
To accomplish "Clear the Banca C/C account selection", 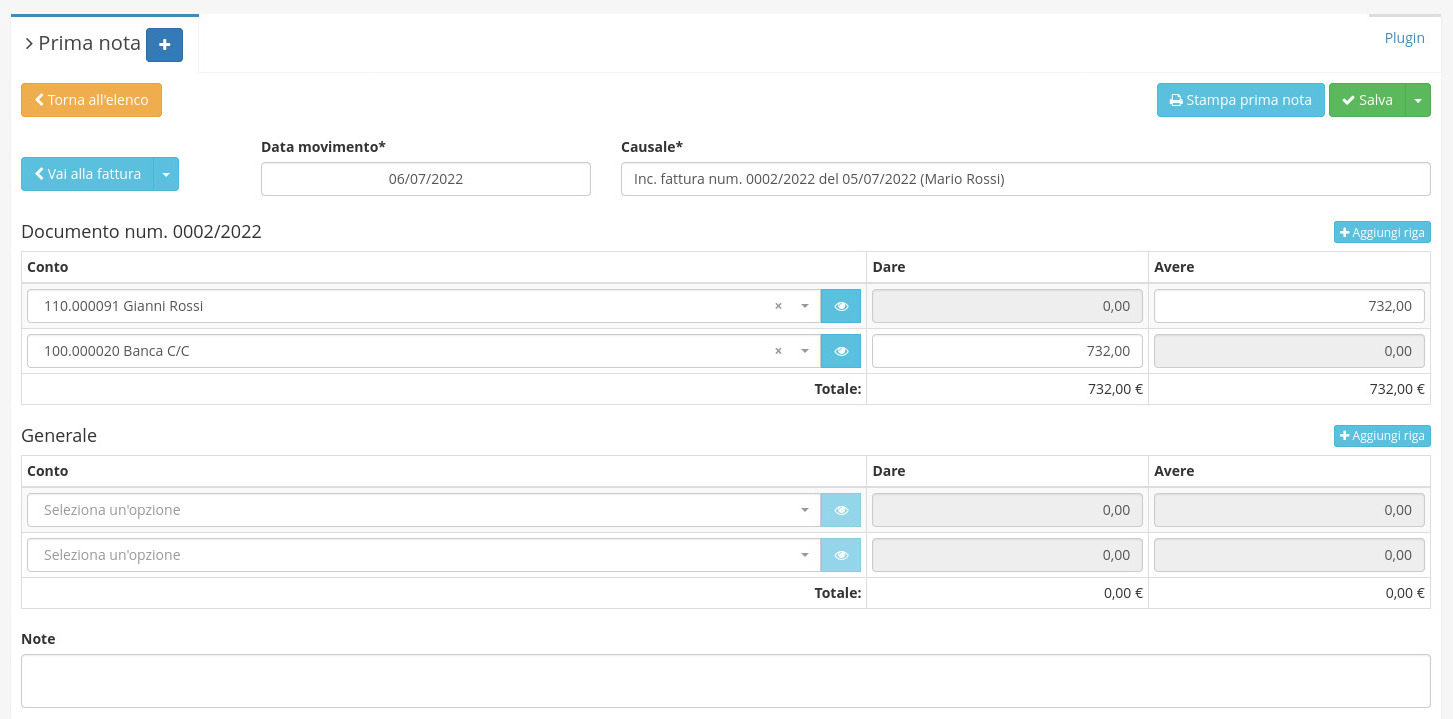I will point(778,351).
